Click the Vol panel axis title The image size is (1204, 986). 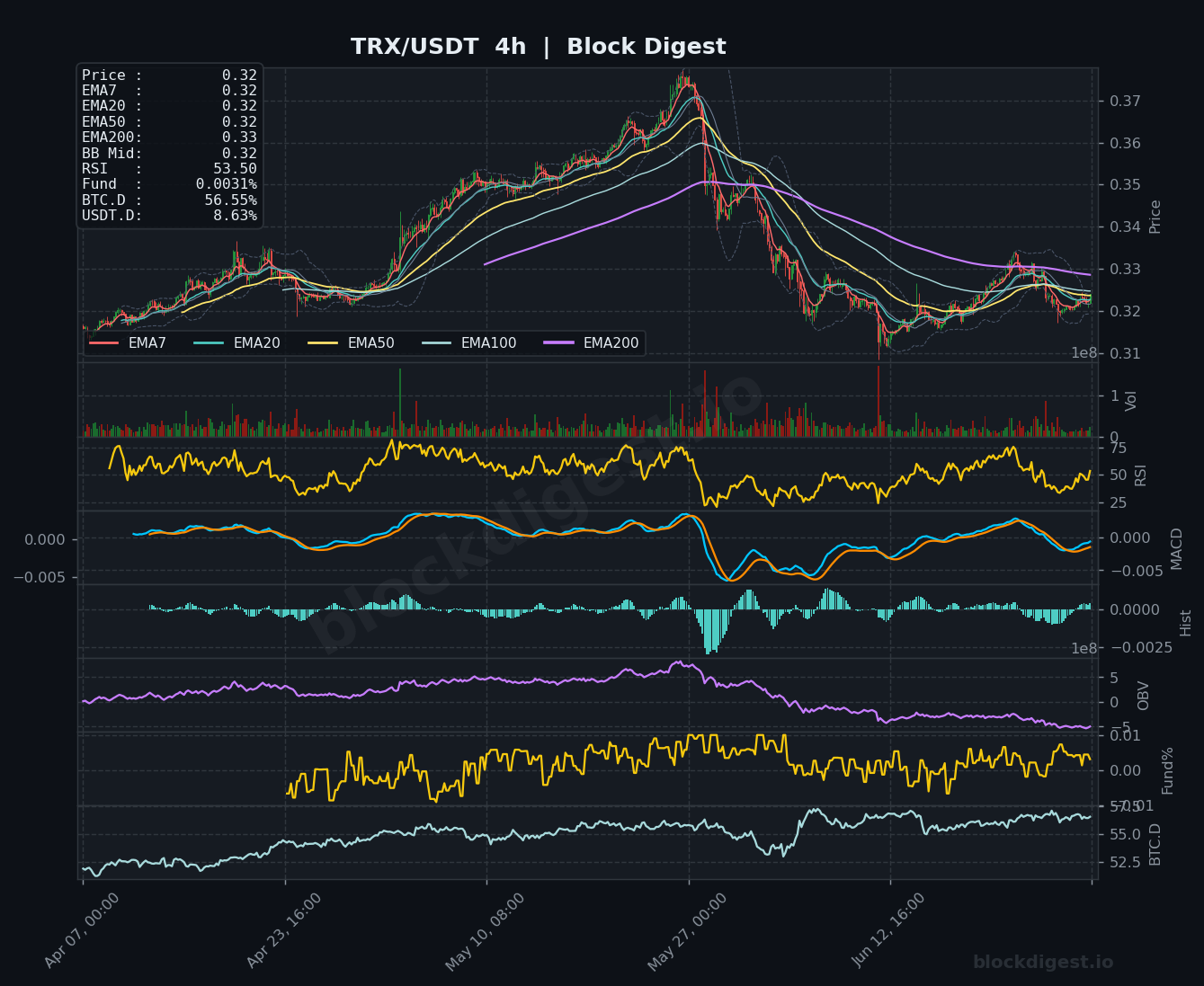(1132, 400)
